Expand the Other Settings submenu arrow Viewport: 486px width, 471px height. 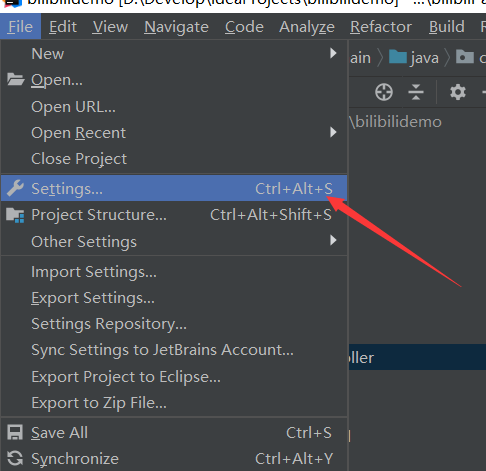click(333, 240)
